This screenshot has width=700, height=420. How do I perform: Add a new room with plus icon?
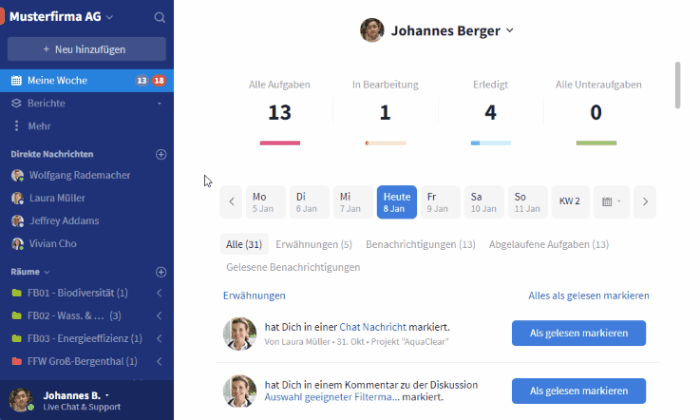tap(161, 272)
